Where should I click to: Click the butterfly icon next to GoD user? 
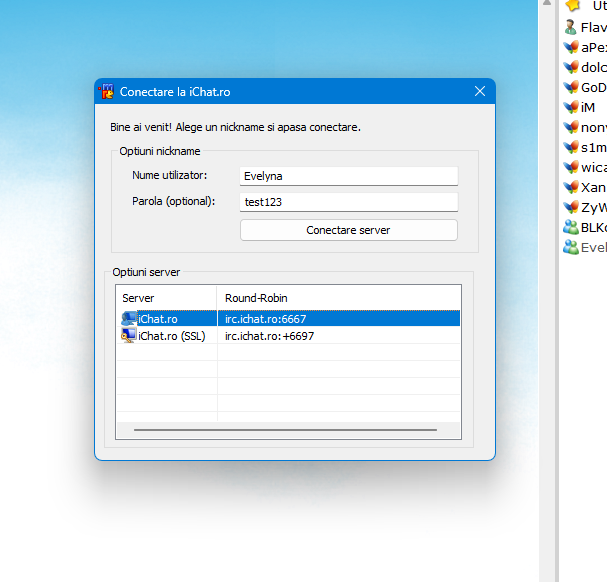coord(571,87)
